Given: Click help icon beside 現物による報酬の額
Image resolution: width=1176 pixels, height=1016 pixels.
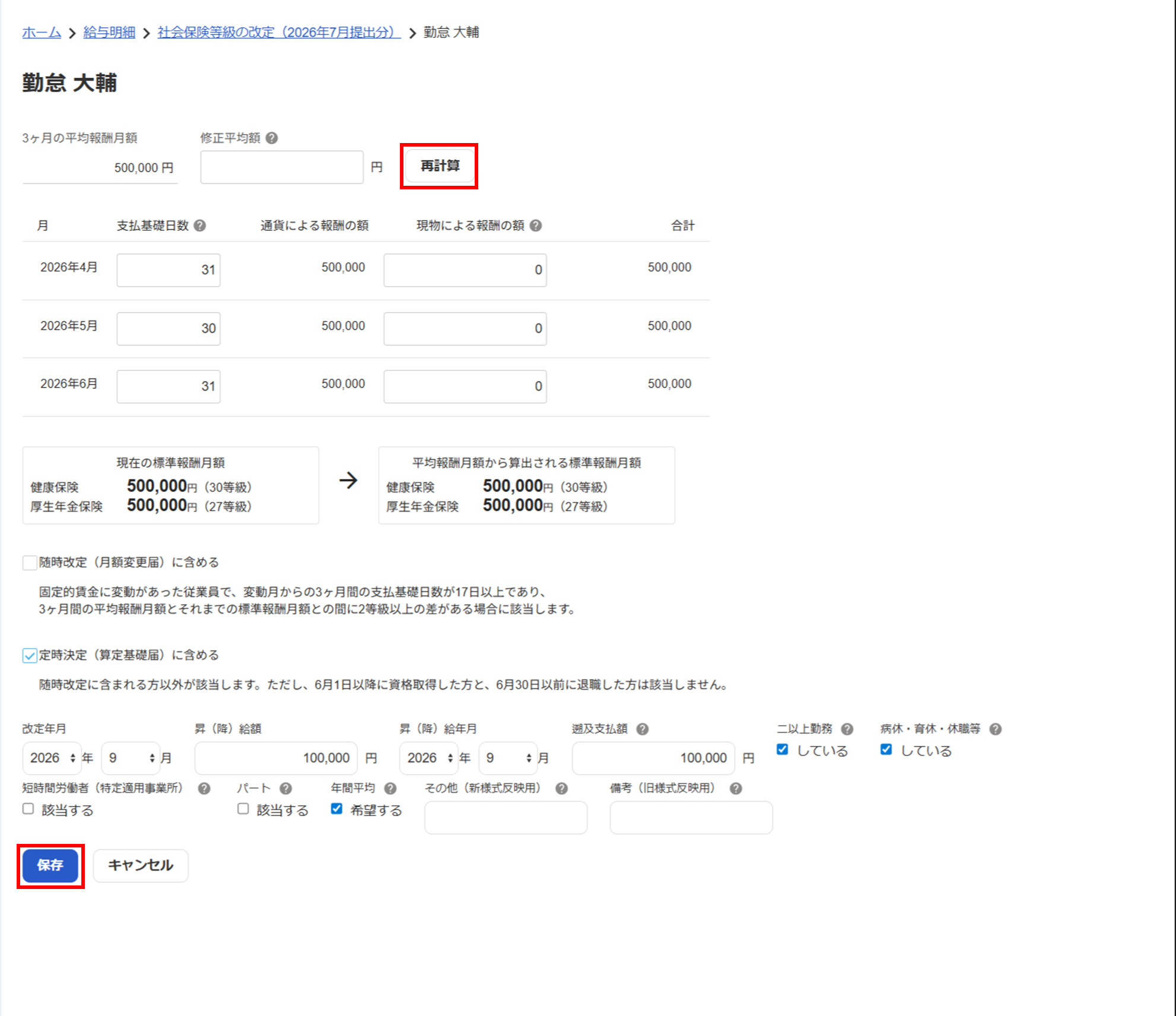Looking at the screenshot, I should 536,226.
